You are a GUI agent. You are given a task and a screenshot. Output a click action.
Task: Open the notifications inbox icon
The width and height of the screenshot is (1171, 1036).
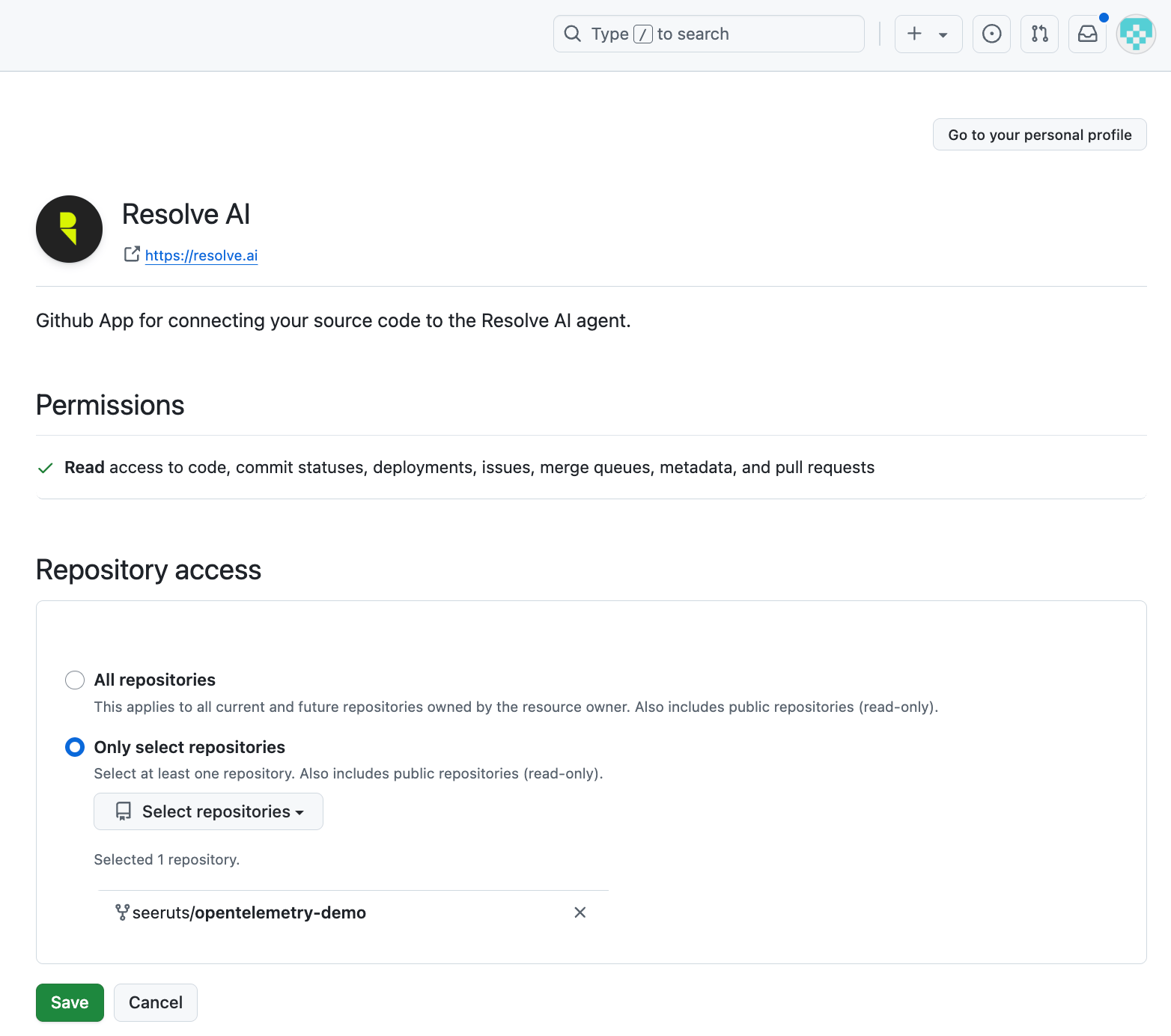click(x=1087, y=34)
